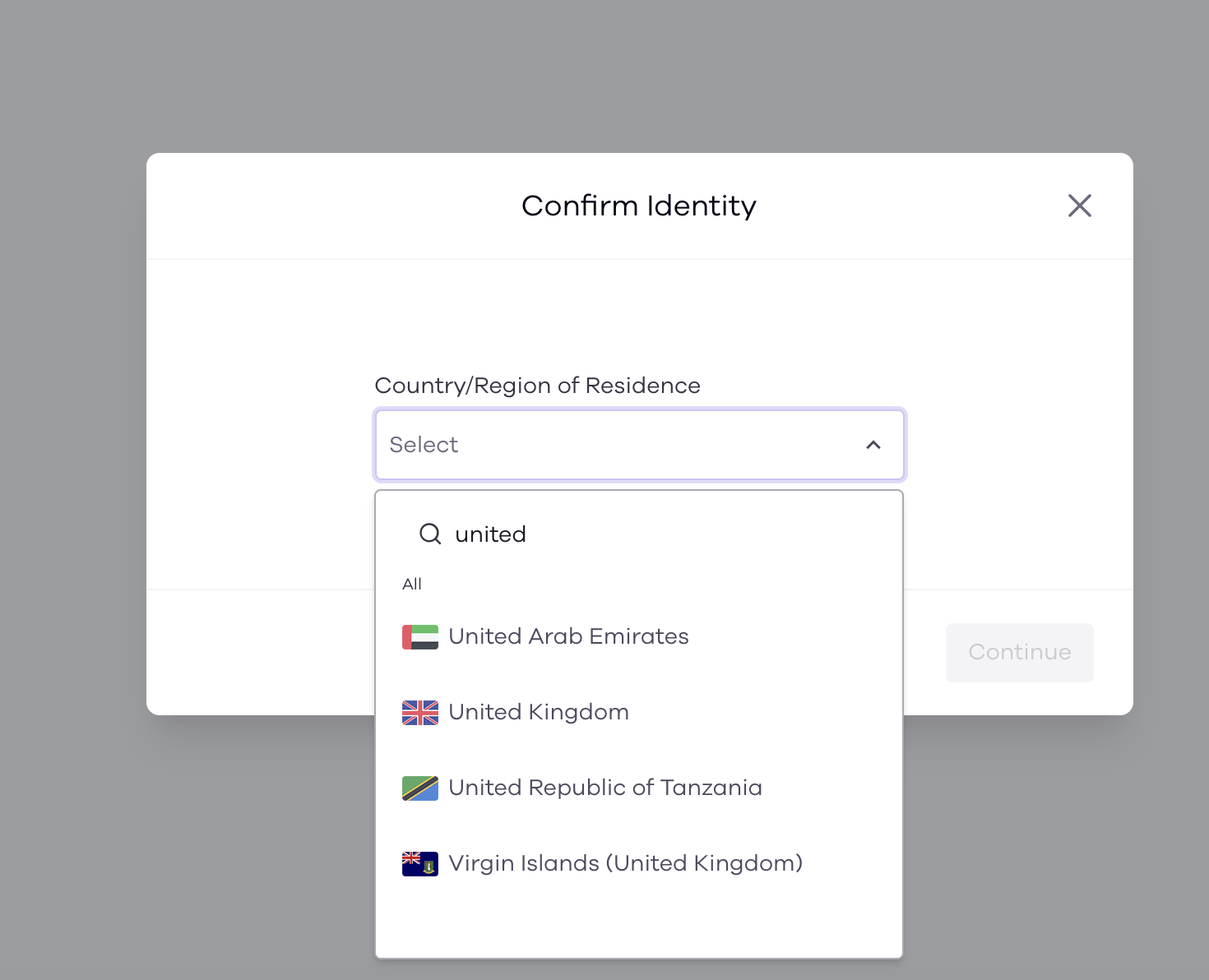
Task: Select United Republic of Tanzania
Action: 605,788
